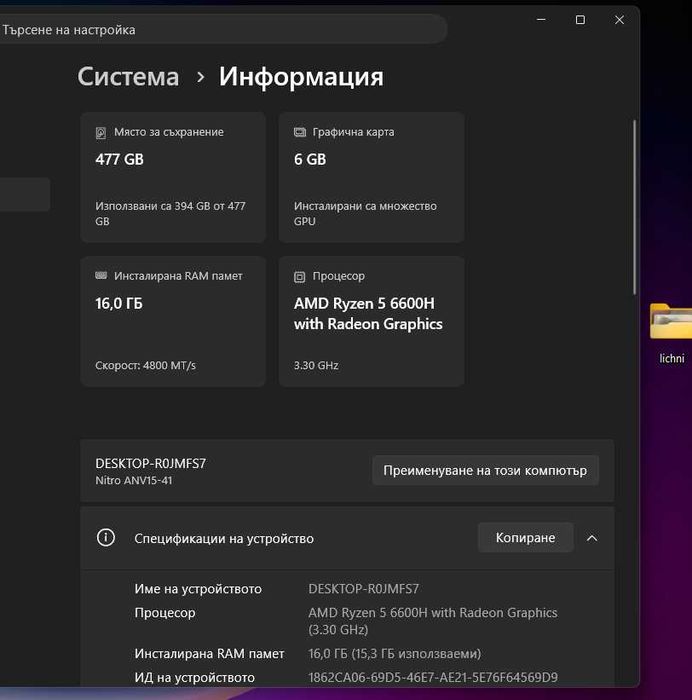Click the Информация page title
Image resolution: width=692 pixels, height=700 pixels.
coord(301,77)
